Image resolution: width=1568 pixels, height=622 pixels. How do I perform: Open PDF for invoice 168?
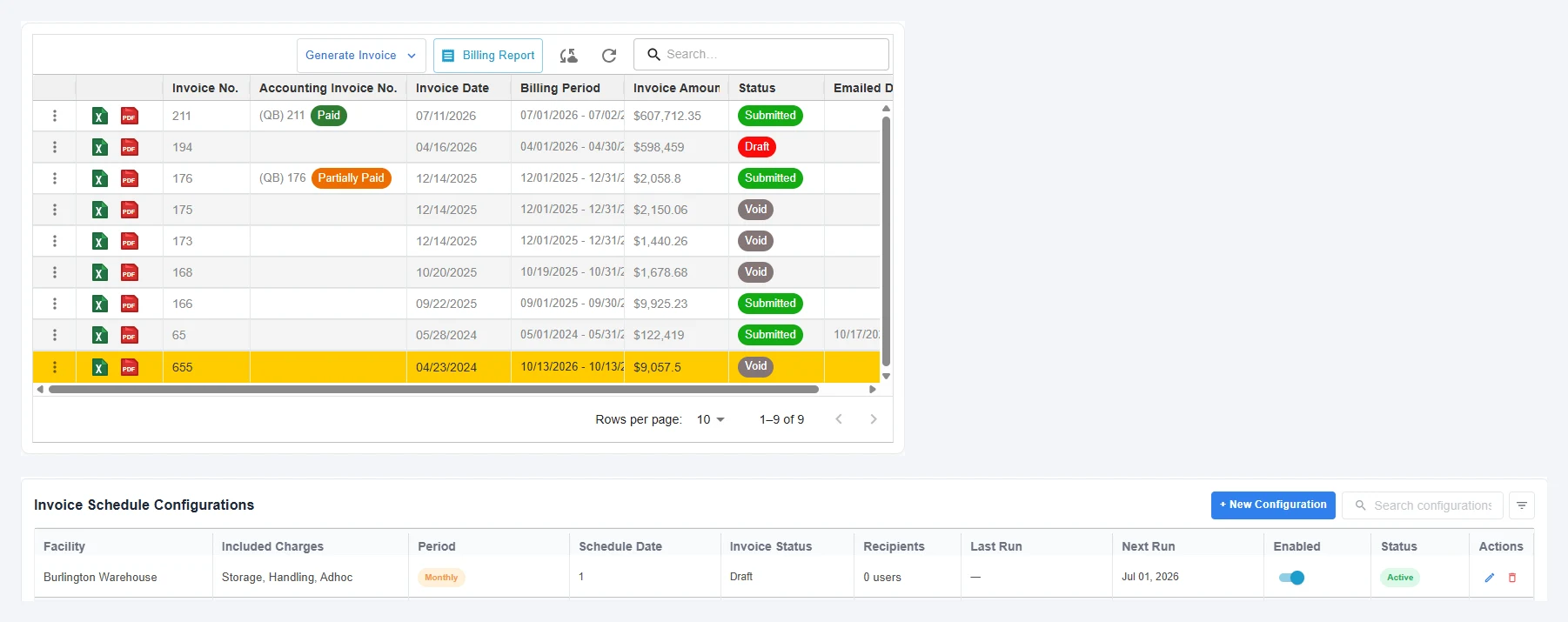pyautogui.click(x=130, y=272)
